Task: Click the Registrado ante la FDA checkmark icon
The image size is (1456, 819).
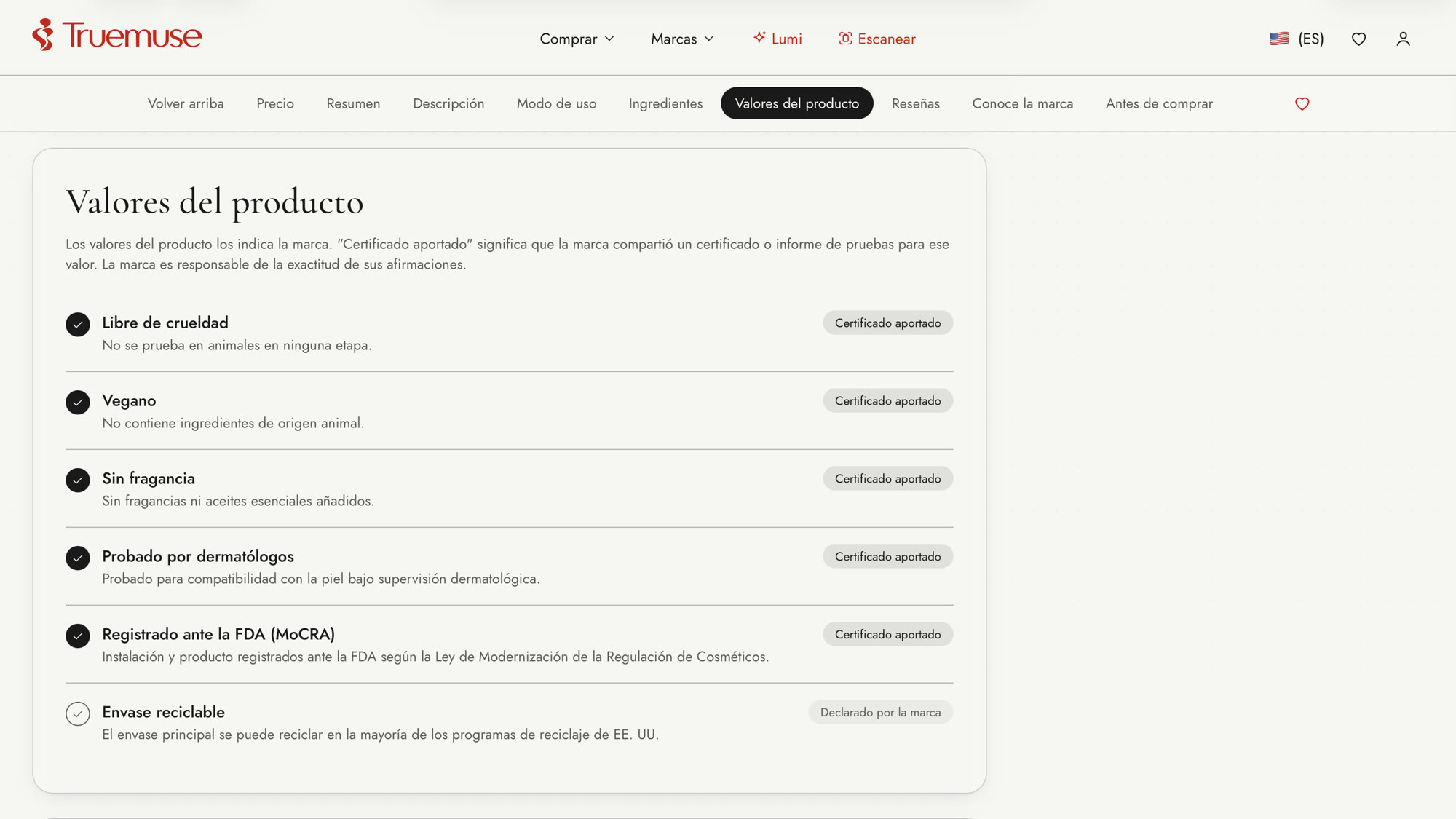Action: point(78,636)
